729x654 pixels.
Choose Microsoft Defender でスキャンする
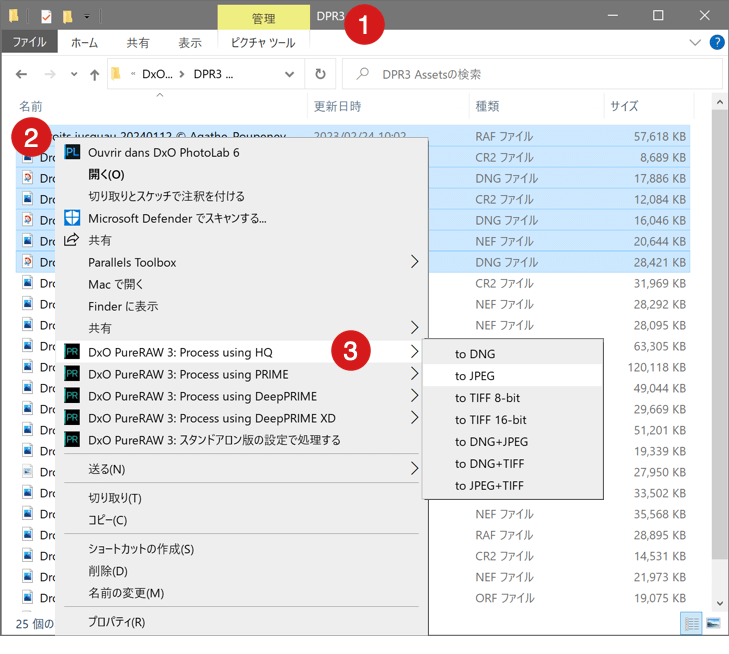241,218
